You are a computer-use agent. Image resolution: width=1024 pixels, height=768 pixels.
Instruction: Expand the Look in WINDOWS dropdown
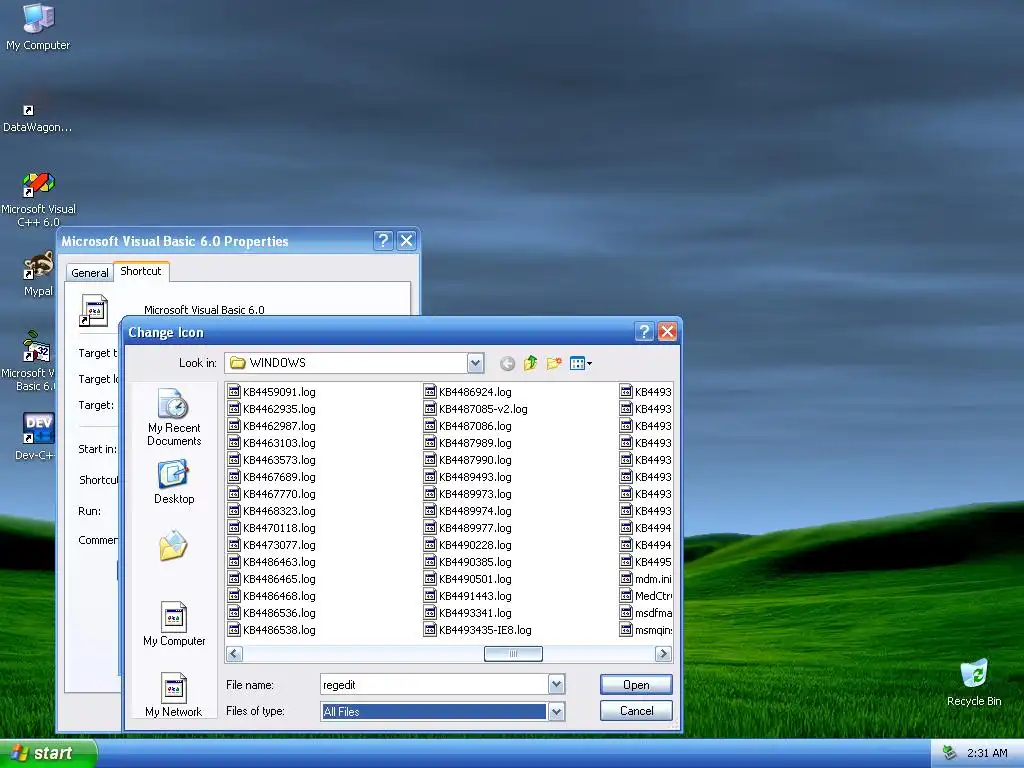point(475,363)
